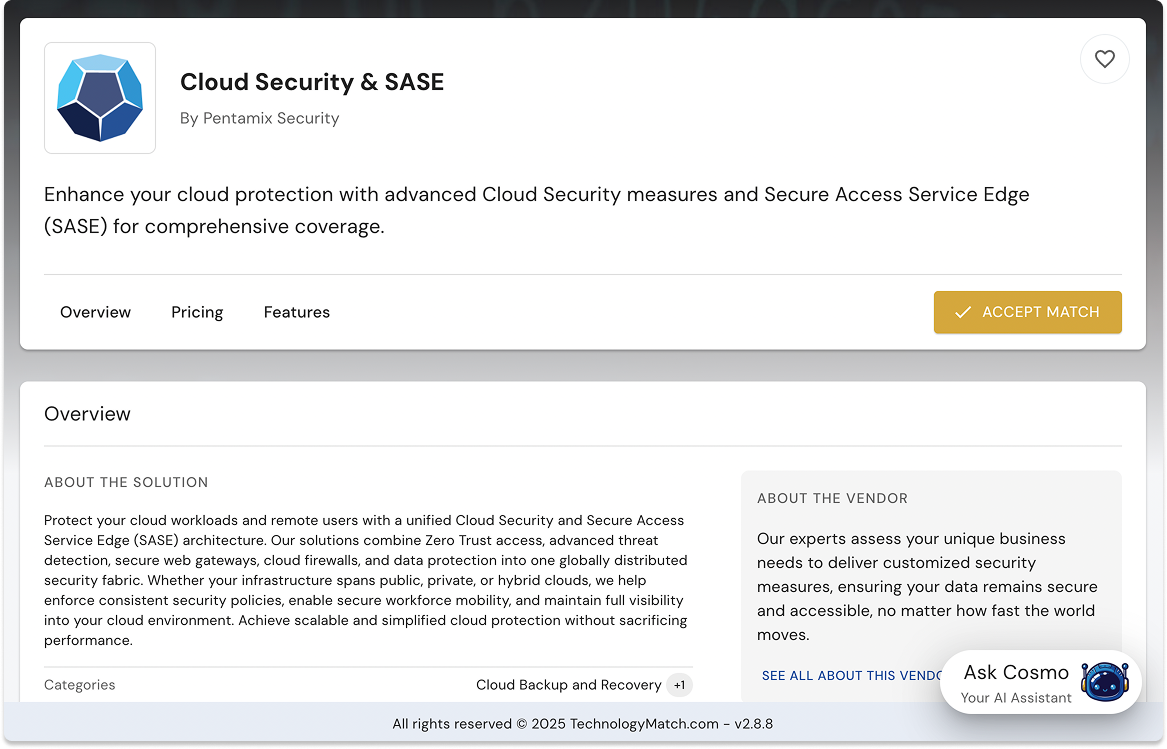
Task: Click the heart favorite icon
Action: point(1105,59)
